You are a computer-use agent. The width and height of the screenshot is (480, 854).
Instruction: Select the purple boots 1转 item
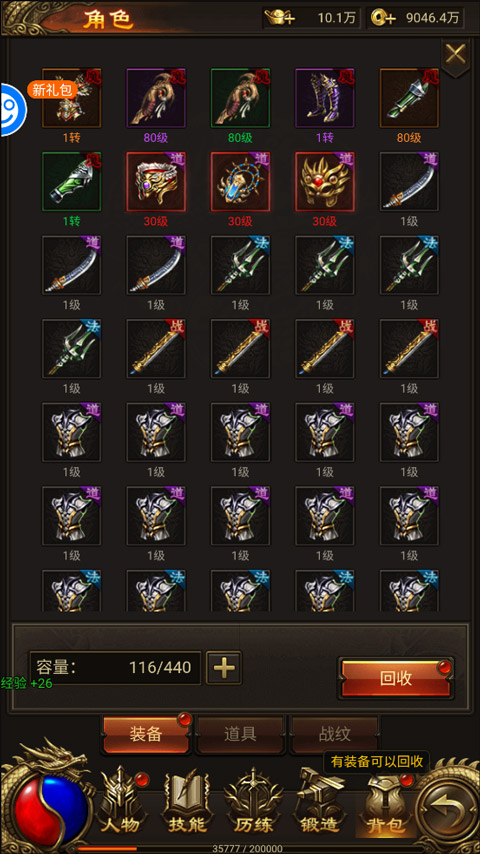point(325,98)
